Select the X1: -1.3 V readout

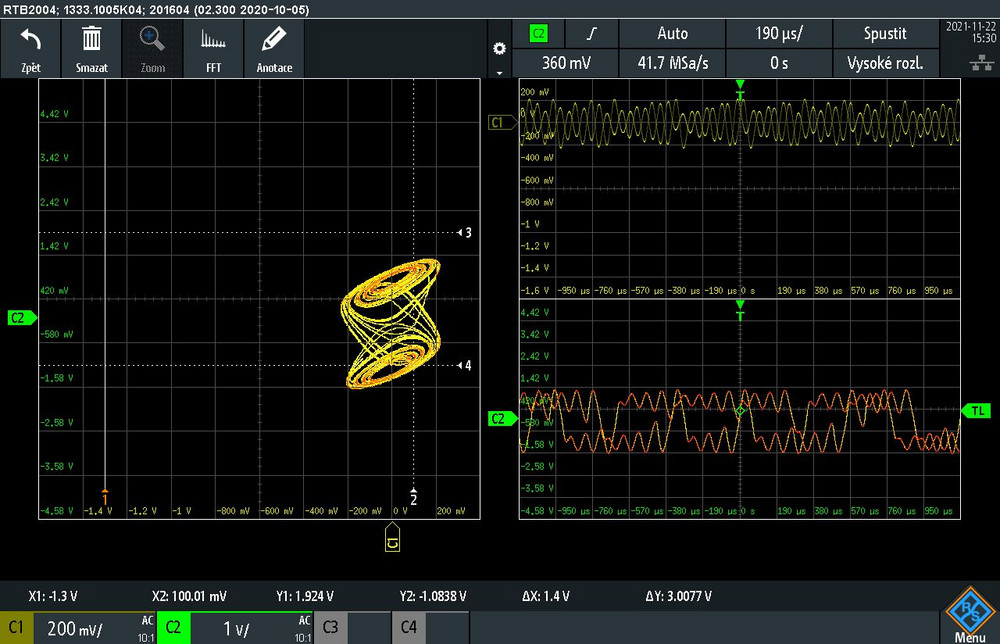pos(53,596)
